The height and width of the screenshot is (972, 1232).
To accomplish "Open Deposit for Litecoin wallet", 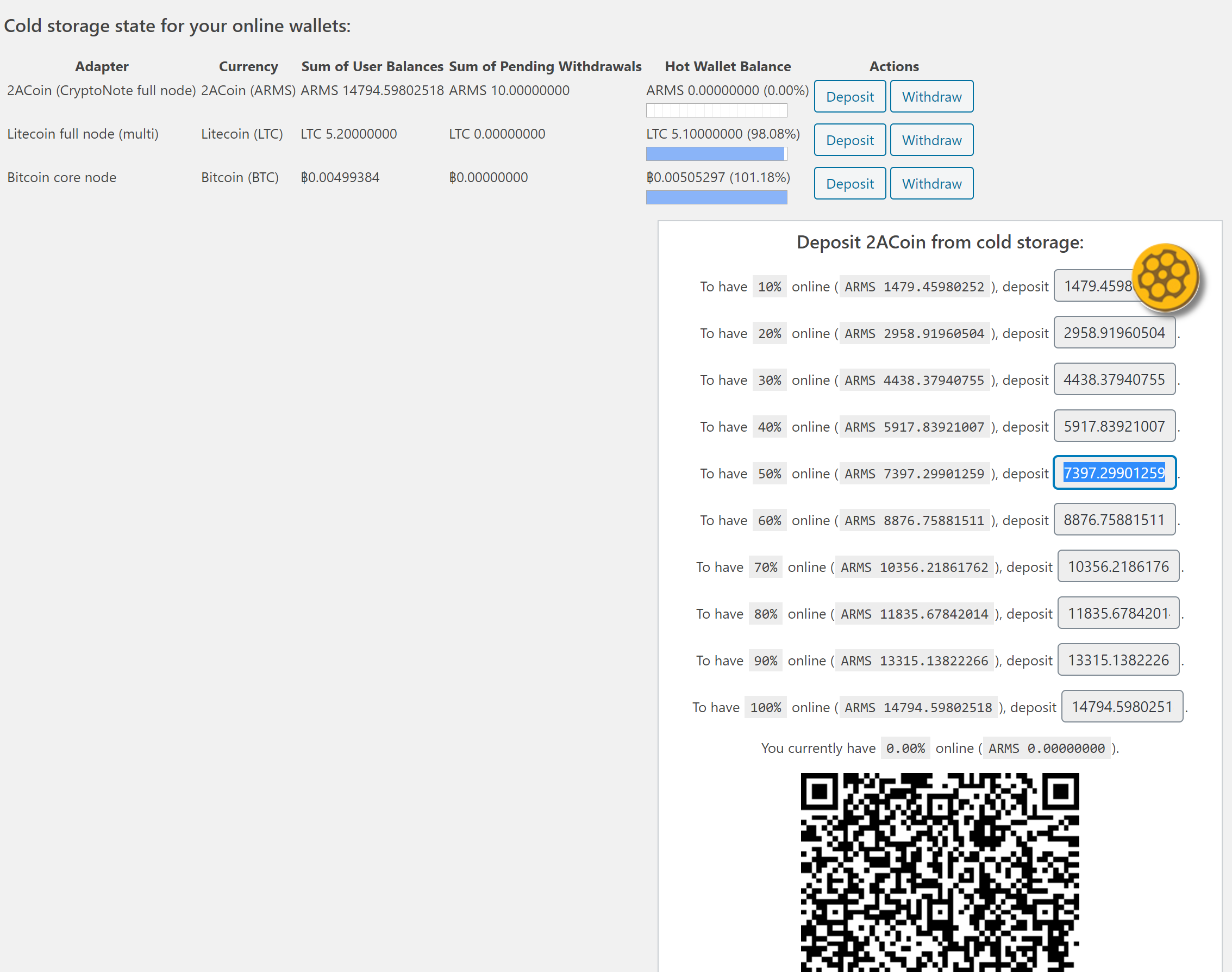I will 849,140.
